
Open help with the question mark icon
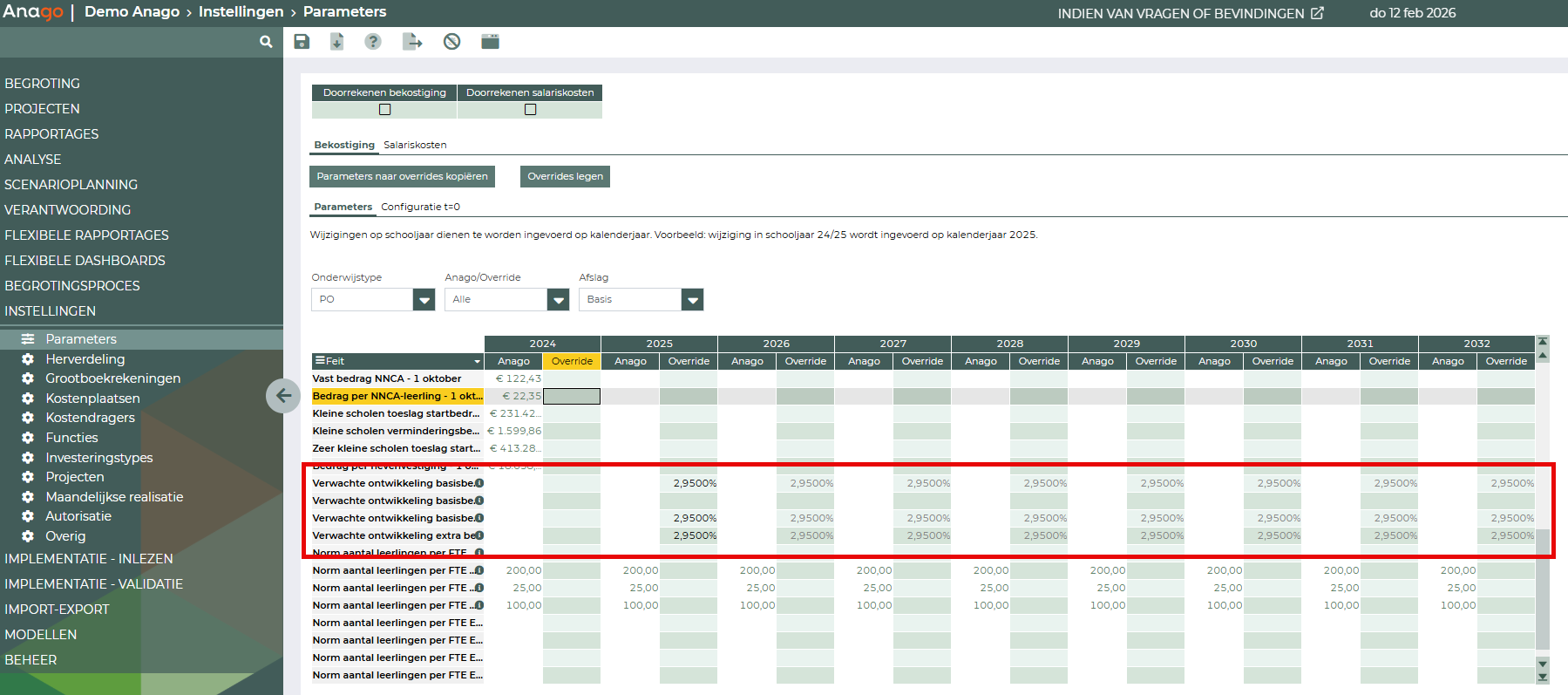click(x=373, y=42)
